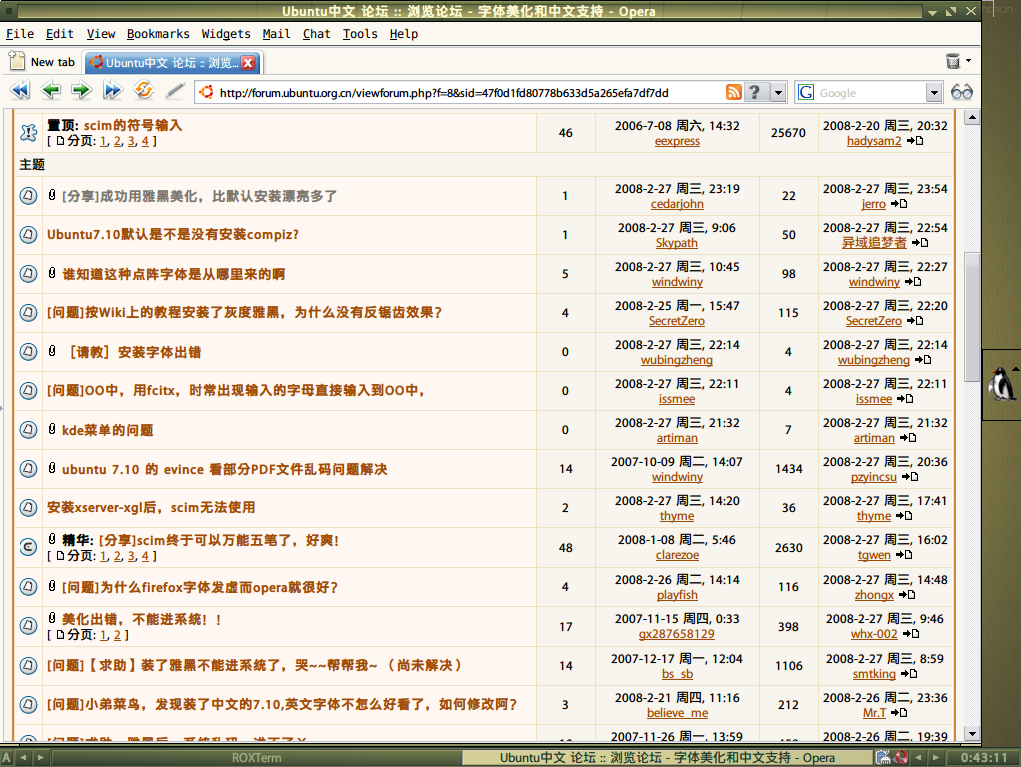This screenshot has height=767, width=1021.
Task: Click the Fast Forward navigation button
Action: click(x=113, y=90)
